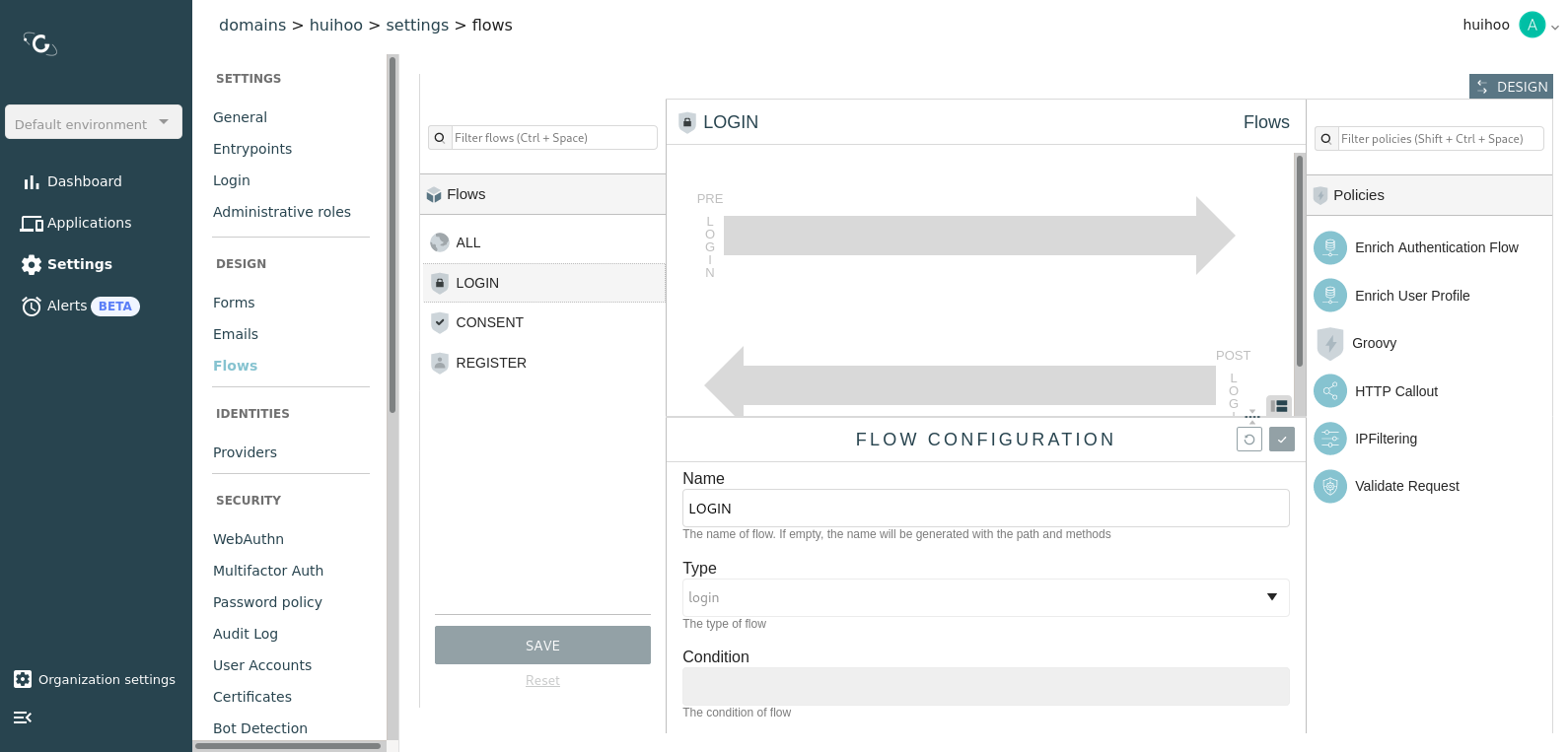Open the Emails settings page
The image size is (1568, 752).
point(236,334)
